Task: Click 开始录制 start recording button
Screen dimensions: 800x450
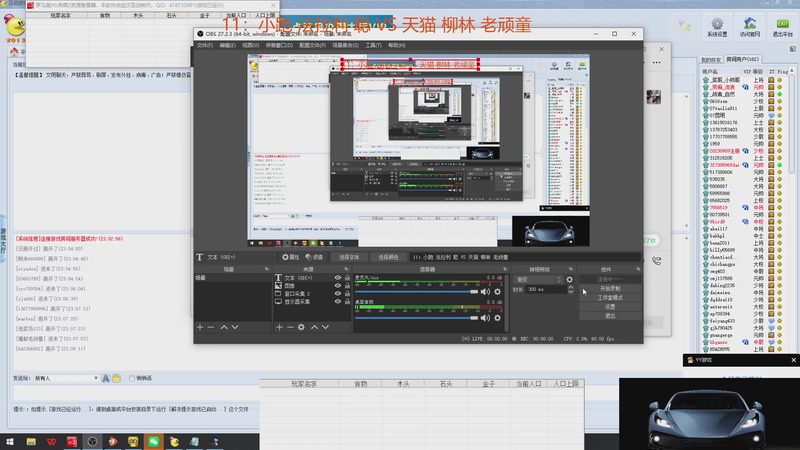Action: coord(610,288)
